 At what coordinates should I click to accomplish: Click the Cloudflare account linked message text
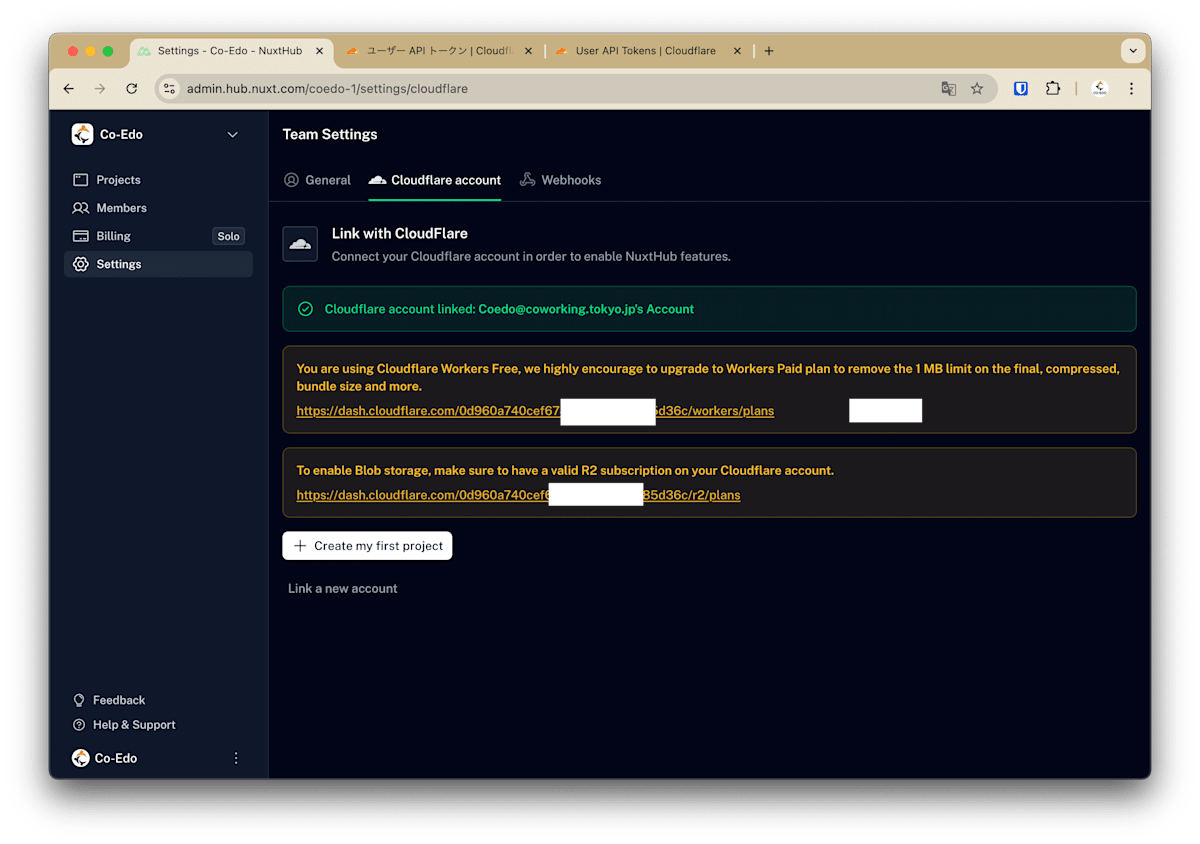[x=509, y=309]
